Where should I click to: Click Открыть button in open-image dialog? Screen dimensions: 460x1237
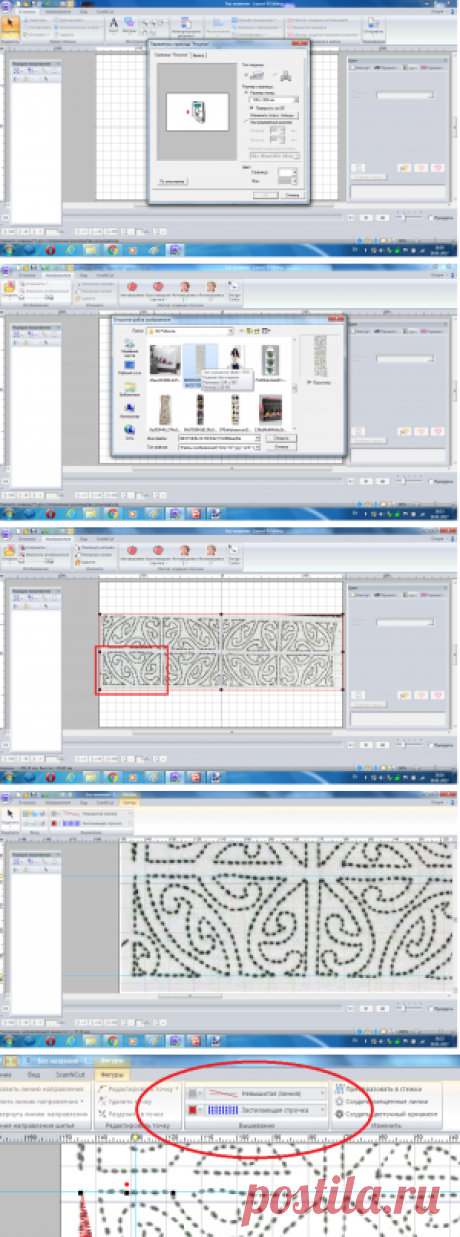coord(280,438)
